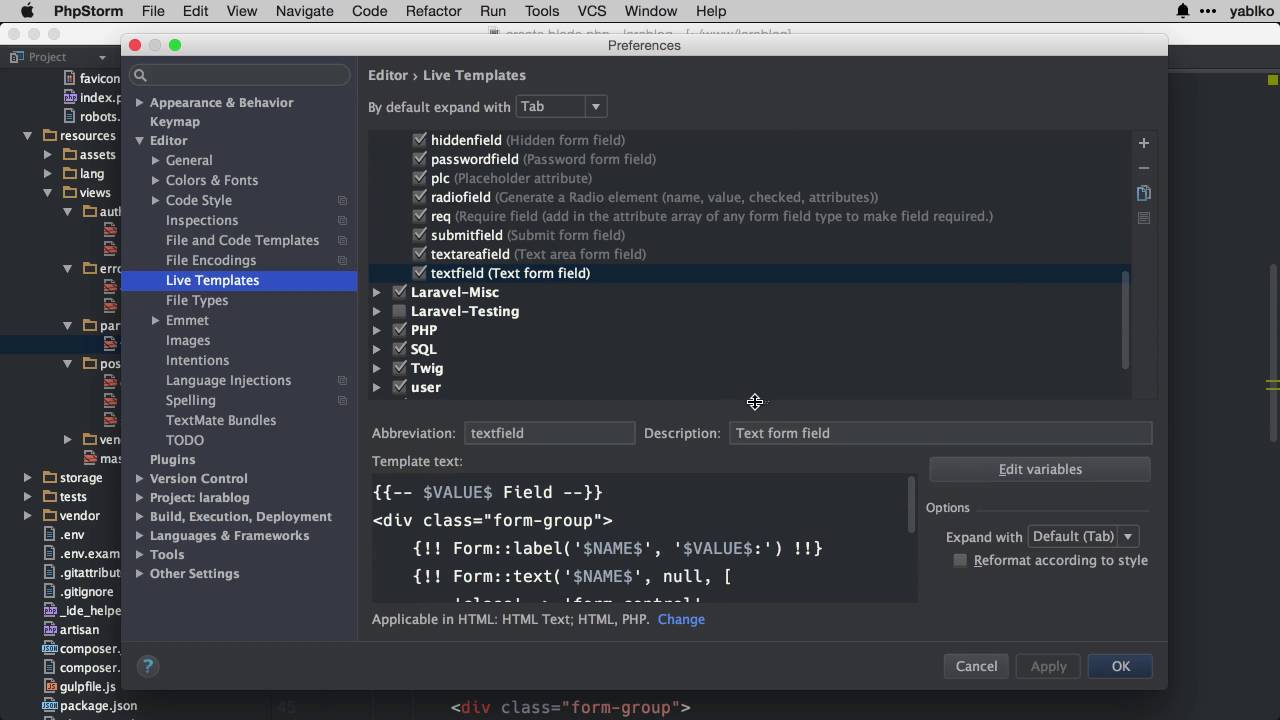1280x720 pixels.
Task: Remove selected template with minus icon
Action: (1144, 168)
